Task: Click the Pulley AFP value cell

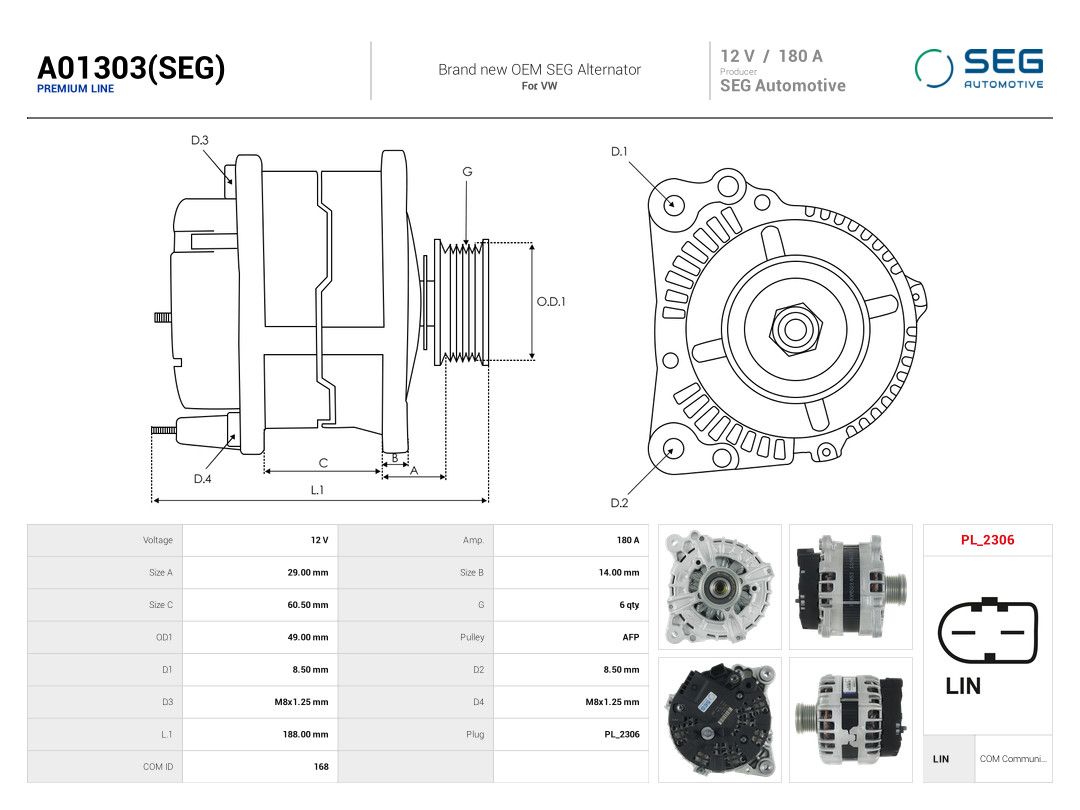Action: click(571, 637)
